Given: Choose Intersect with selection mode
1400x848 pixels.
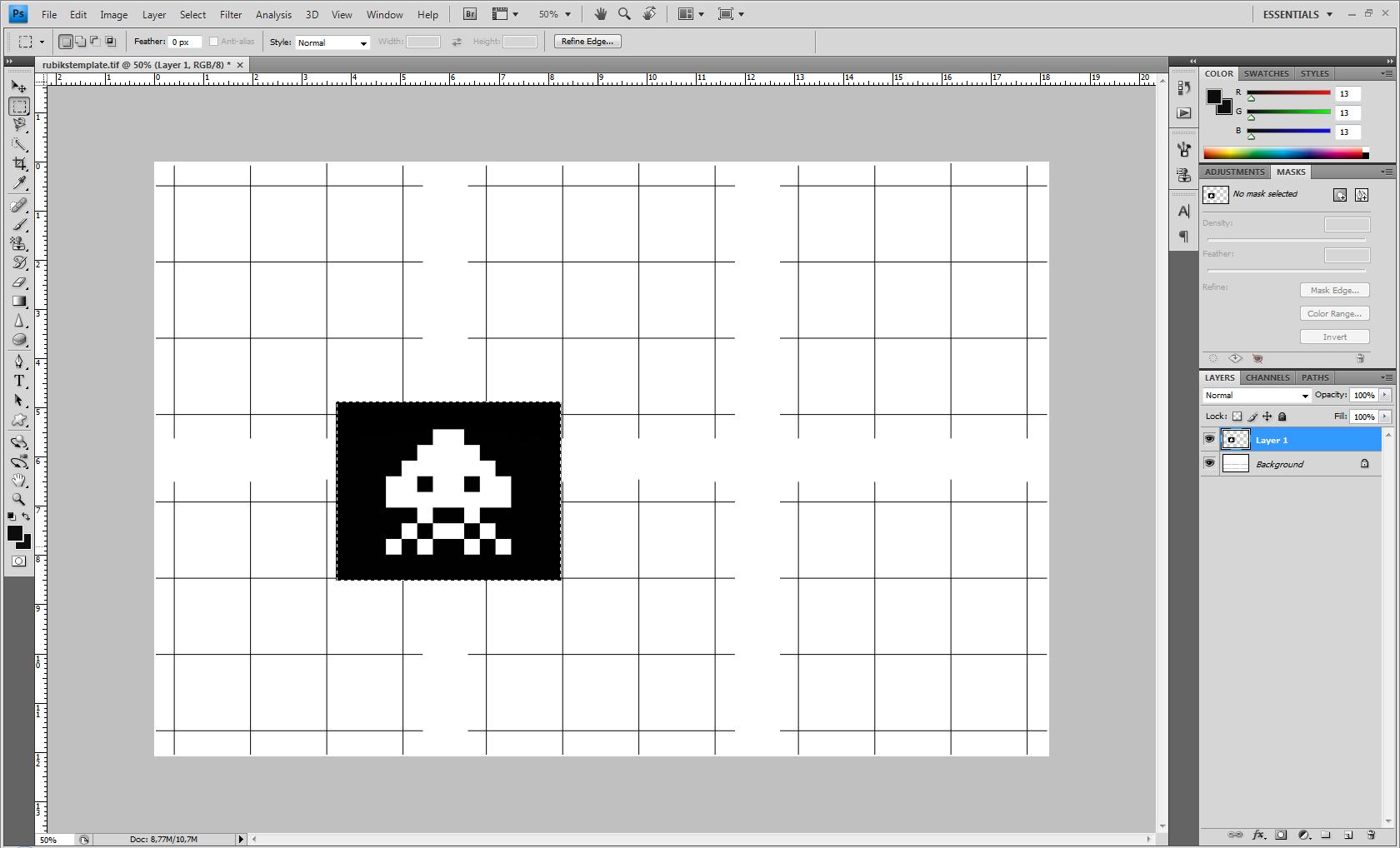Looking at the screenshot, I should (x=110, y=42).
